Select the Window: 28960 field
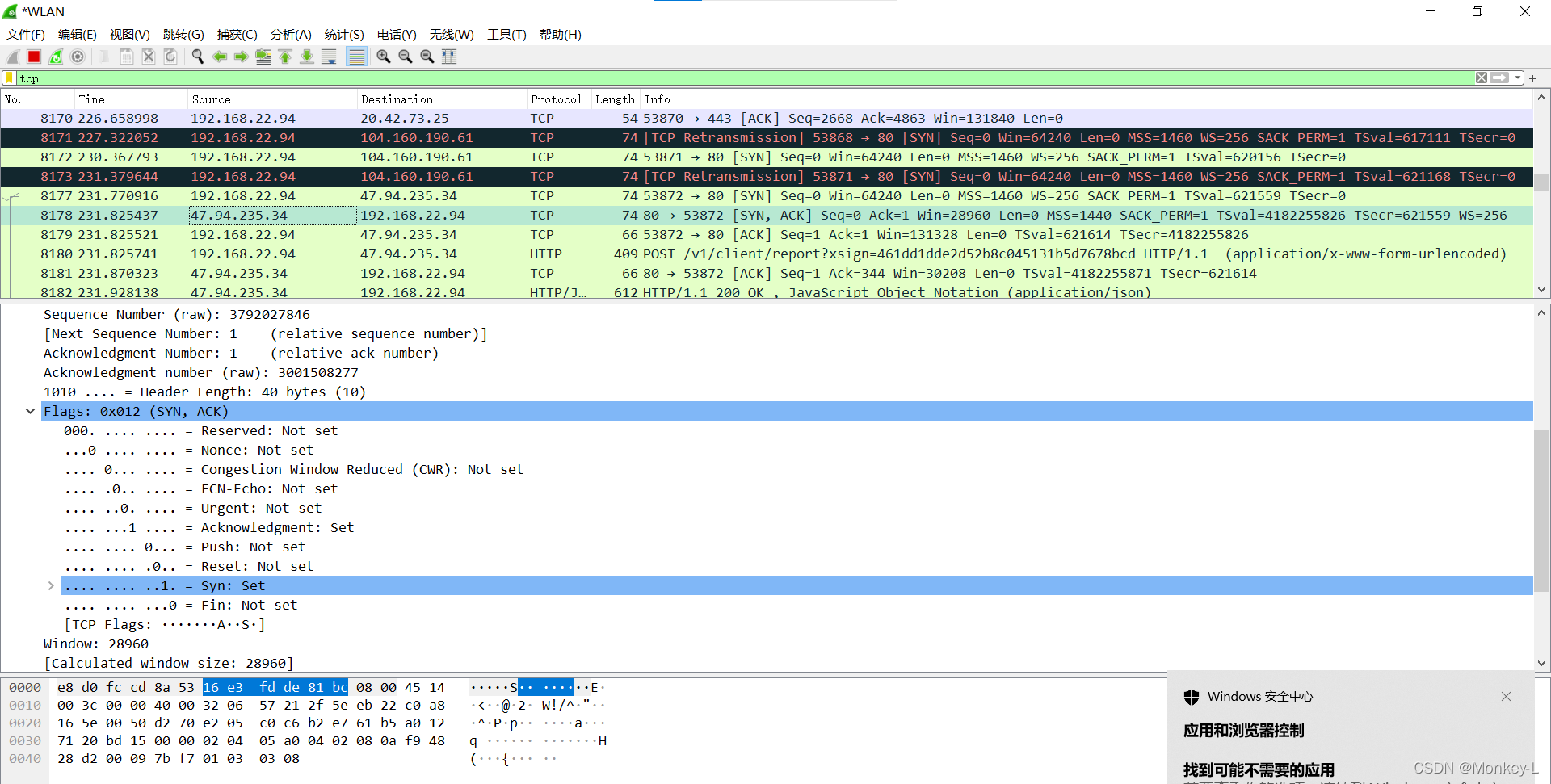 [96, 644]
